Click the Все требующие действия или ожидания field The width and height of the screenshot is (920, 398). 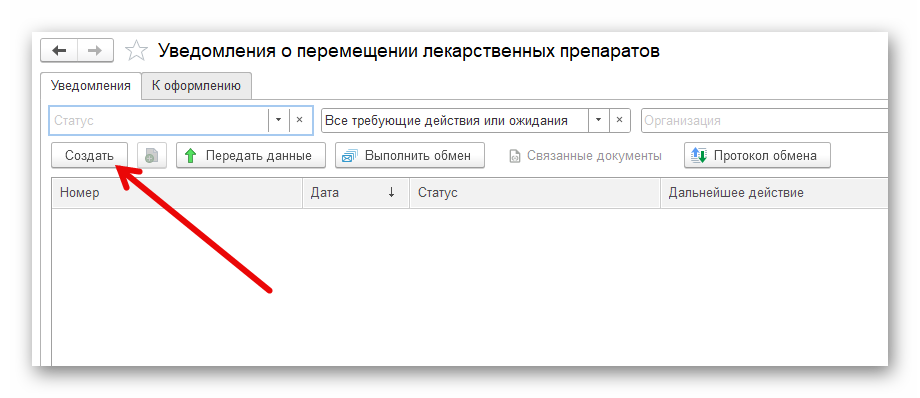455,120
